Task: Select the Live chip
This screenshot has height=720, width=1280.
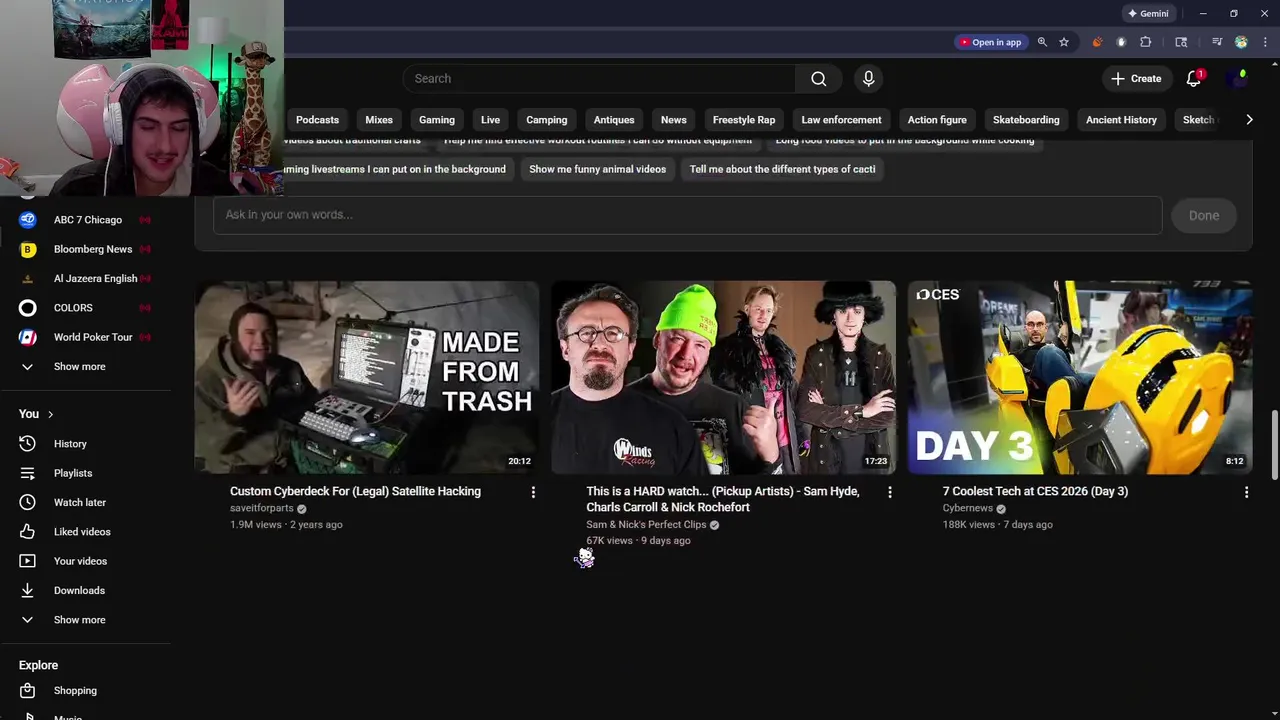Action: point(490,120)
